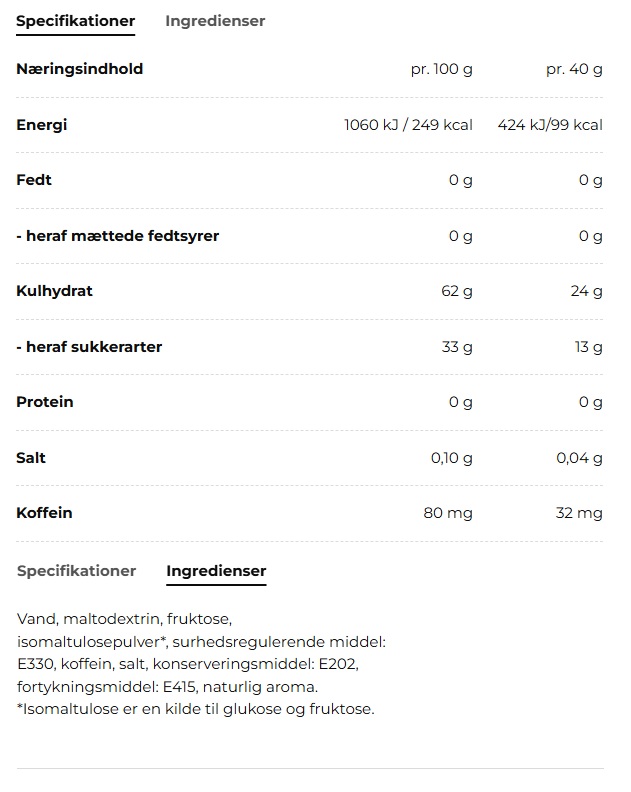
Task: Click the underlined Ingredienser tab above the ingredient list
Action: tap(216, 571)
